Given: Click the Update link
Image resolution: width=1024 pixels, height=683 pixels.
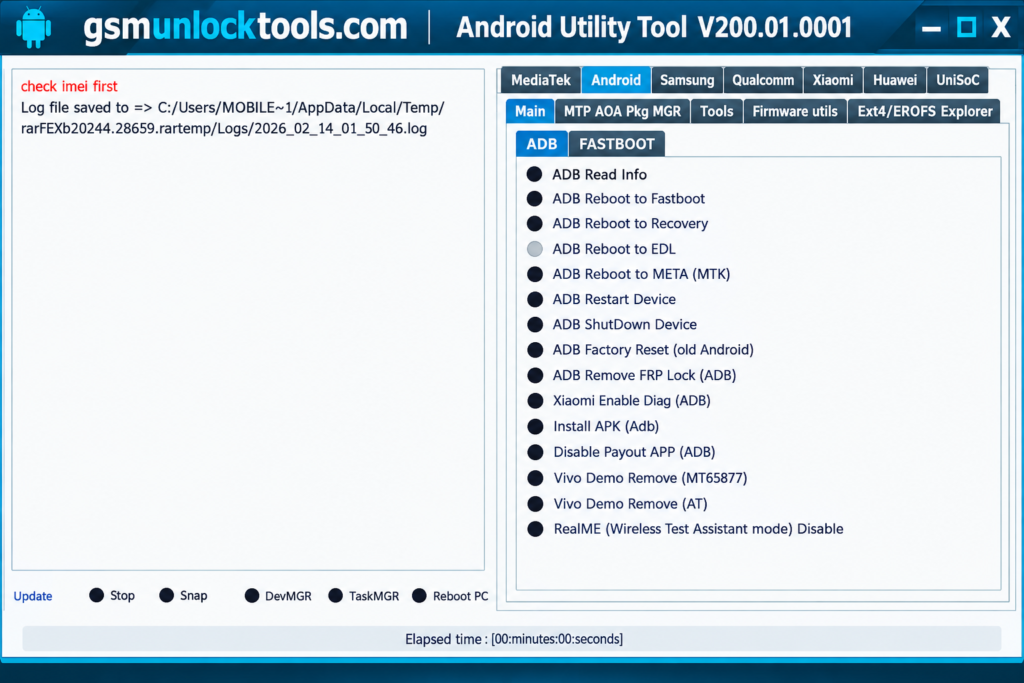Looking at the screenshot, I should (x=33, y=596).
